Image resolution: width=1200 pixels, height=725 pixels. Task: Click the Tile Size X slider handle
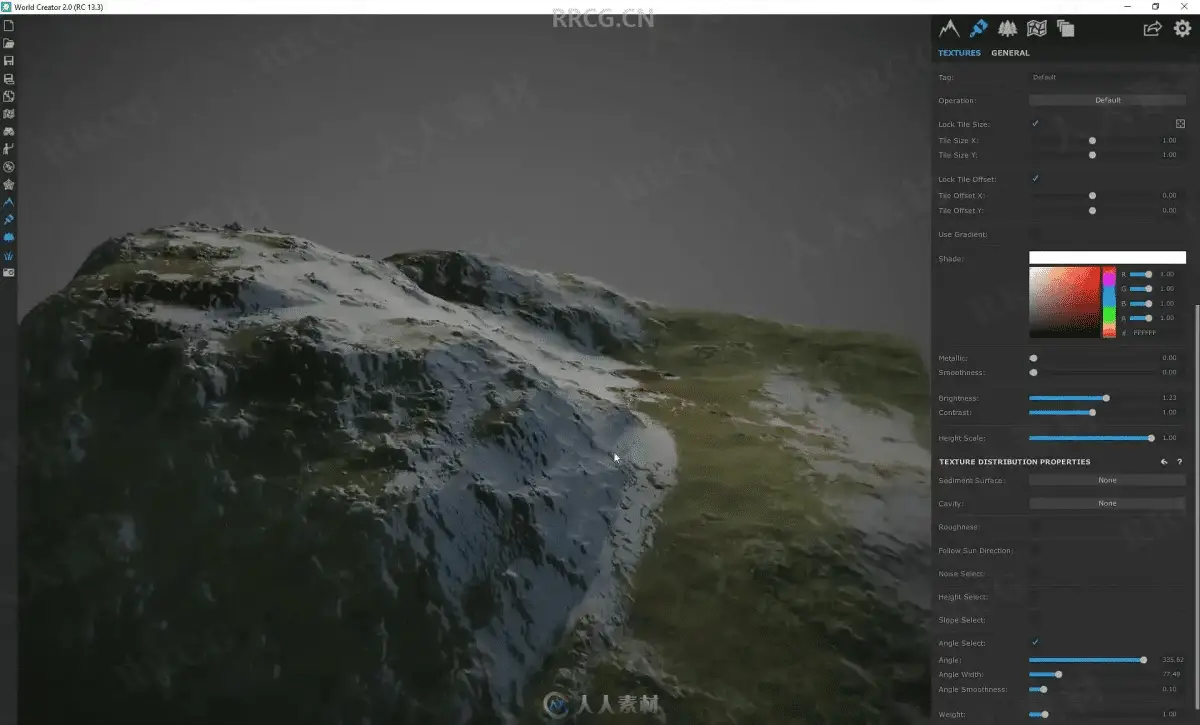1092,141
